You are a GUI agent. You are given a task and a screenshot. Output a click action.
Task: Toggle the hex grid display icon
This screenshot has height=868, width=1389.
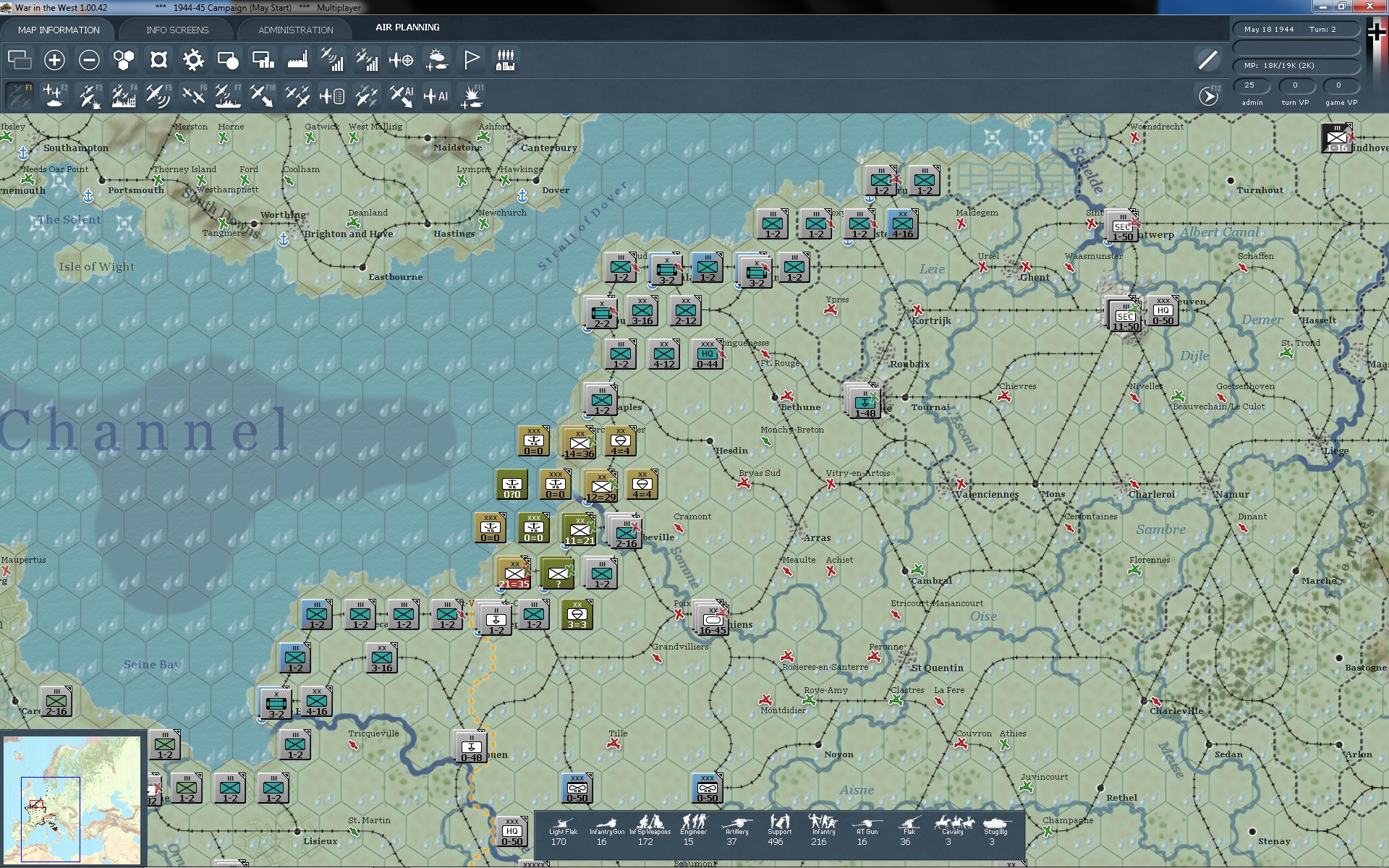pyautogui.click(x=124, y=60)
